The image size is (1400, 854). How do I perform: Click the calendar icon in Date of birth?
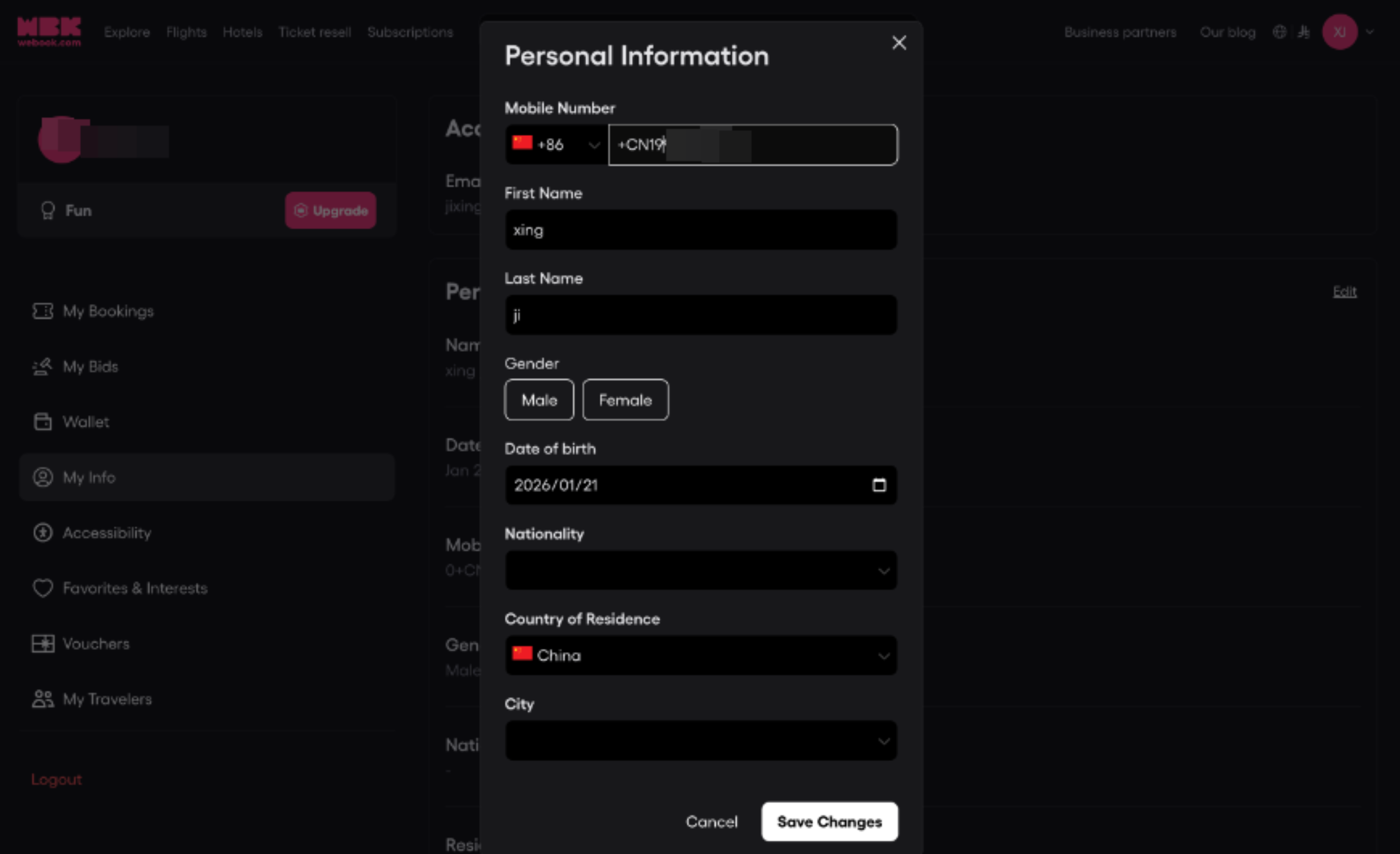click(878, 485)
